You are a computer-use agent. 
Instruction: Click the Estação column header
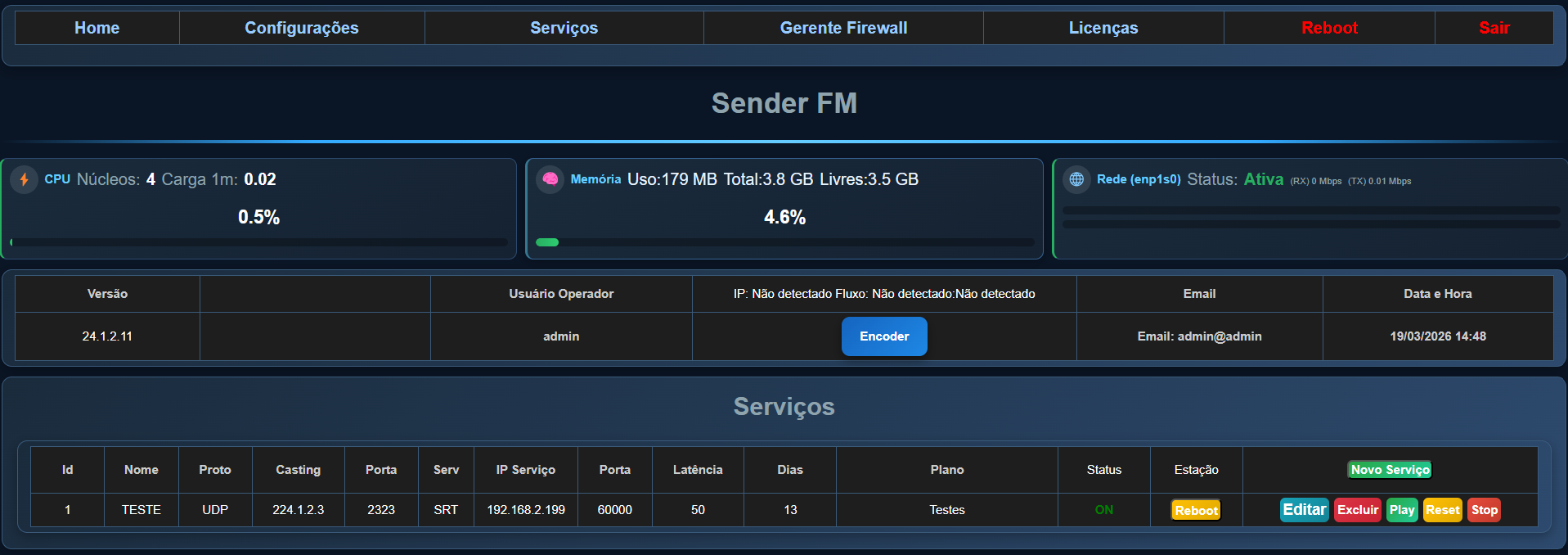coord(1197,470)
